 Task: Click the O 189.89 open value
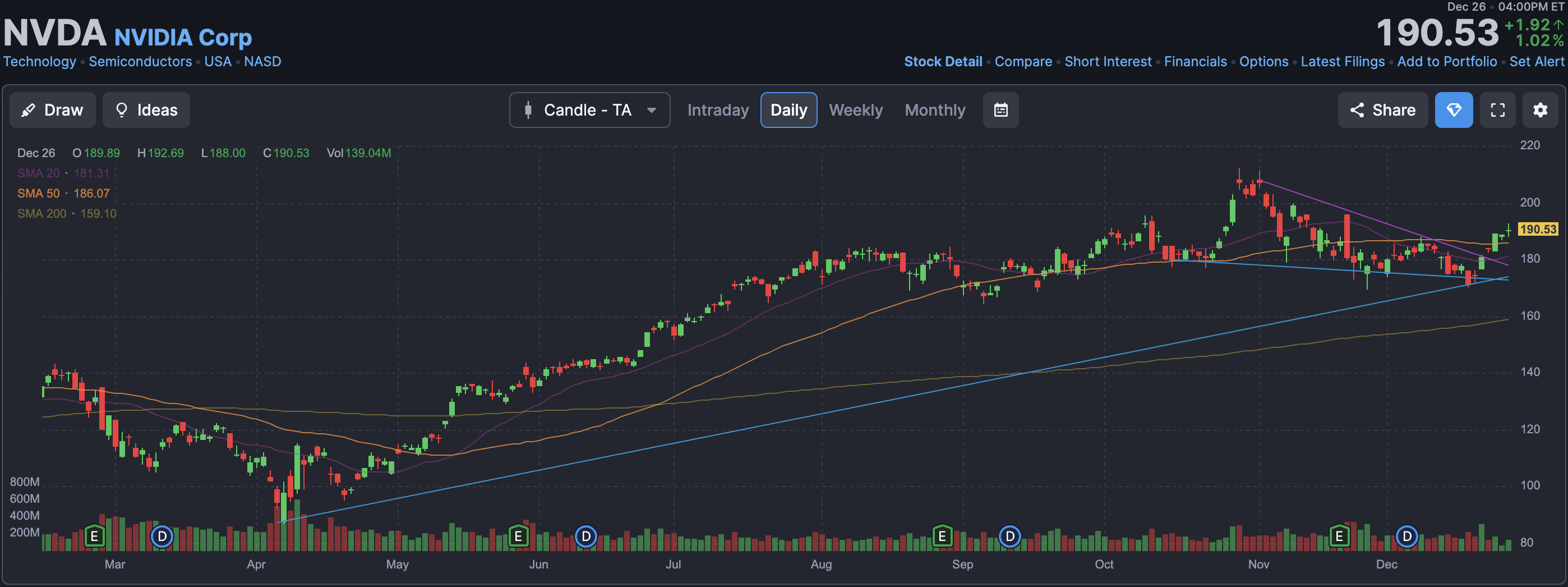tap(96, 153)
